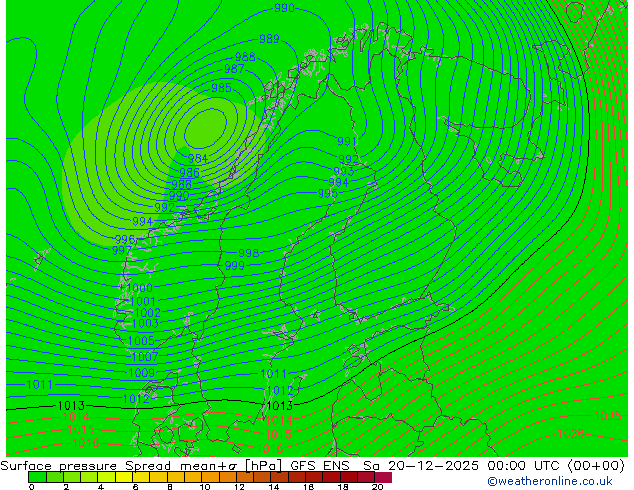
Task: Select the 995 isobar label
Action: (x=328, y=193)
